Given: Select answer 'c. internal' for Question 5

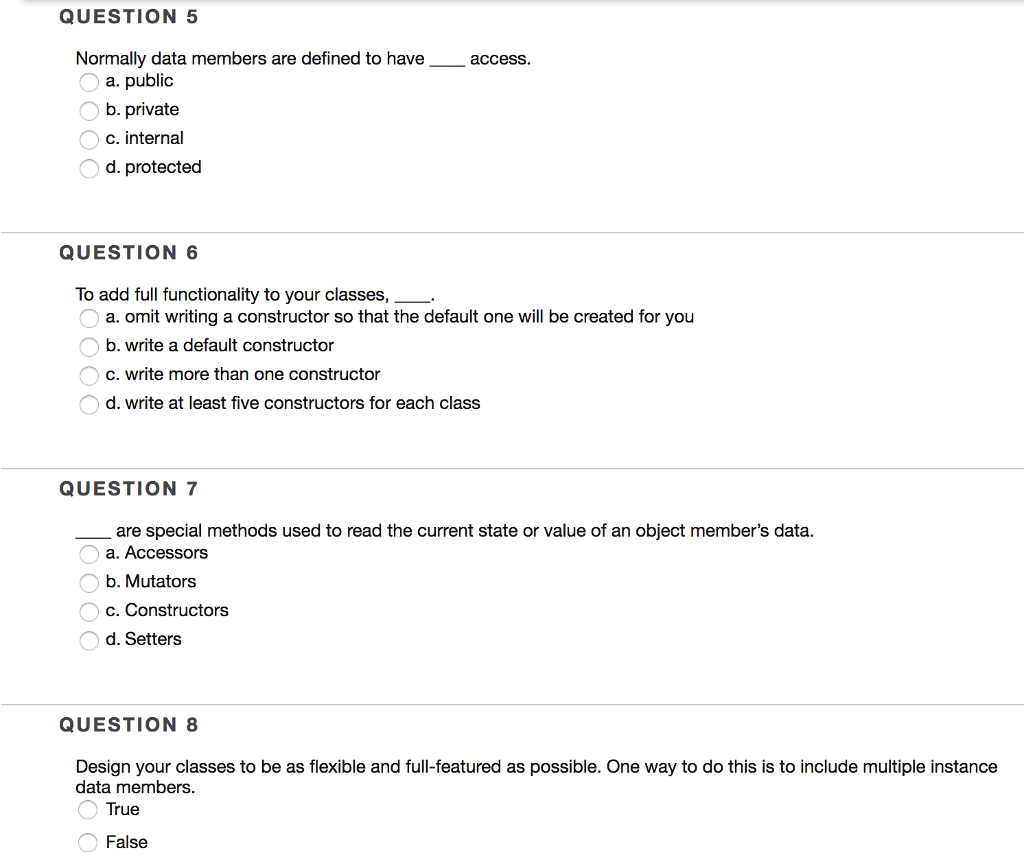Looking at the screenshot, I should point(88,140).
